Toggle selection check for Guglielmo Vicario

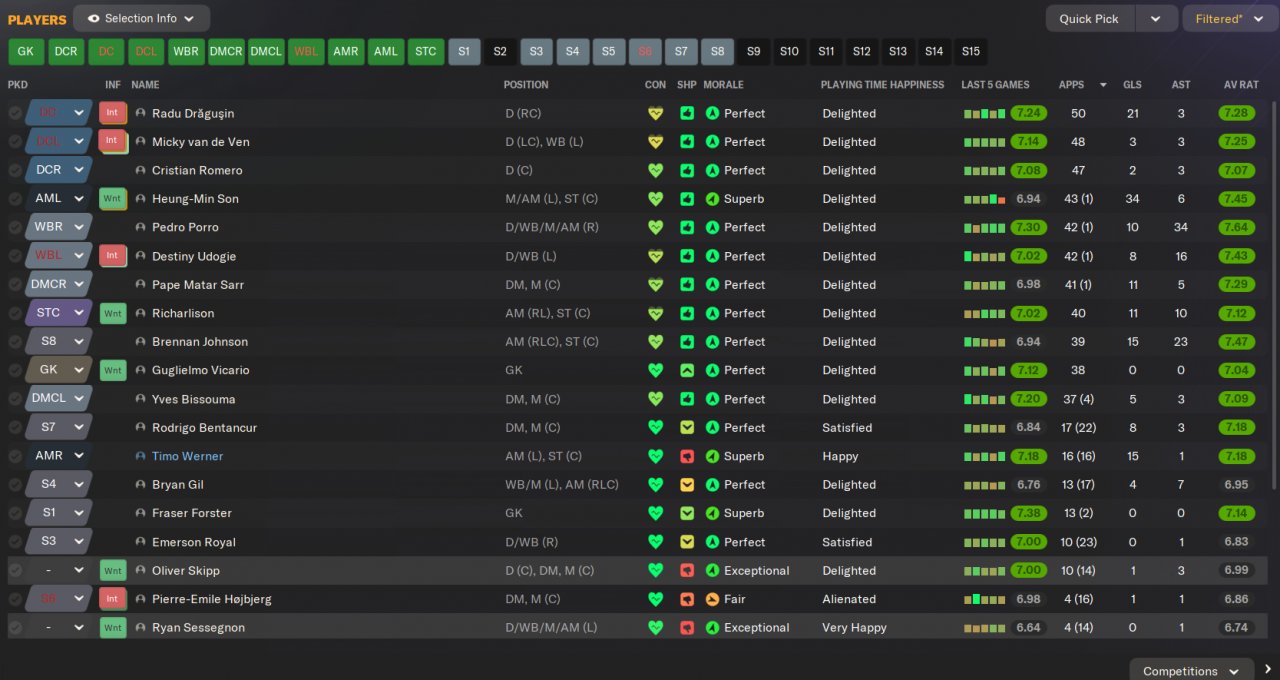[x=15, y=370]
